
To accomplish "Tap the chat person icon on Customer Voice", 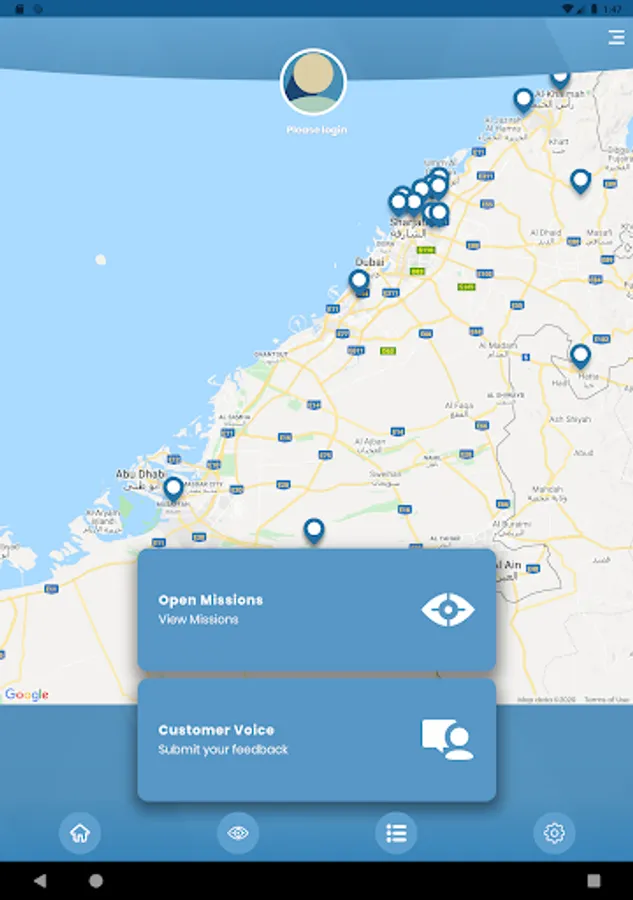I will click(x=448, y=739).
